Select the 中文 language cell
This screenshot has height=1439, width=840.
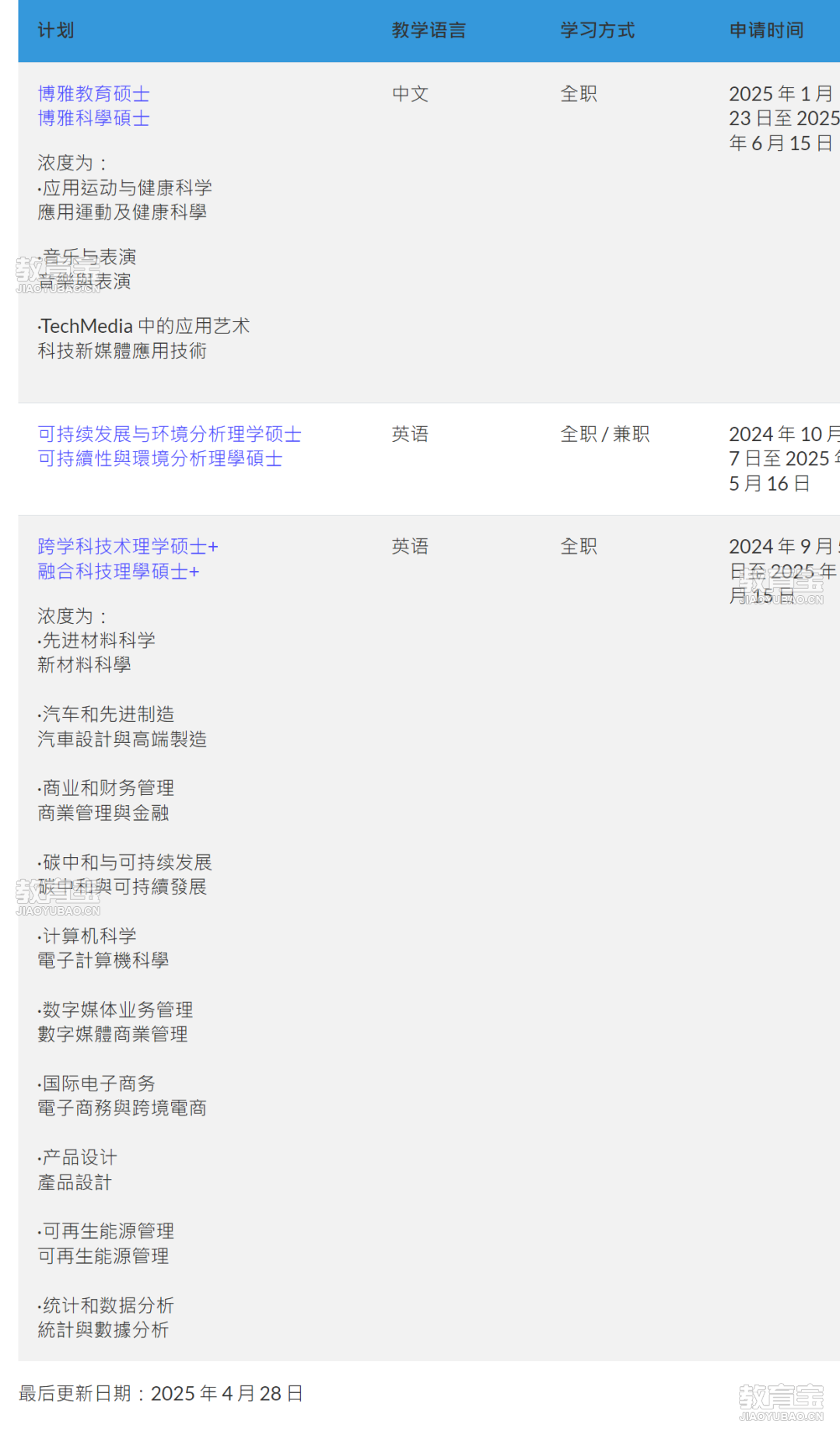pyautogui.click(x=411, y=94)
